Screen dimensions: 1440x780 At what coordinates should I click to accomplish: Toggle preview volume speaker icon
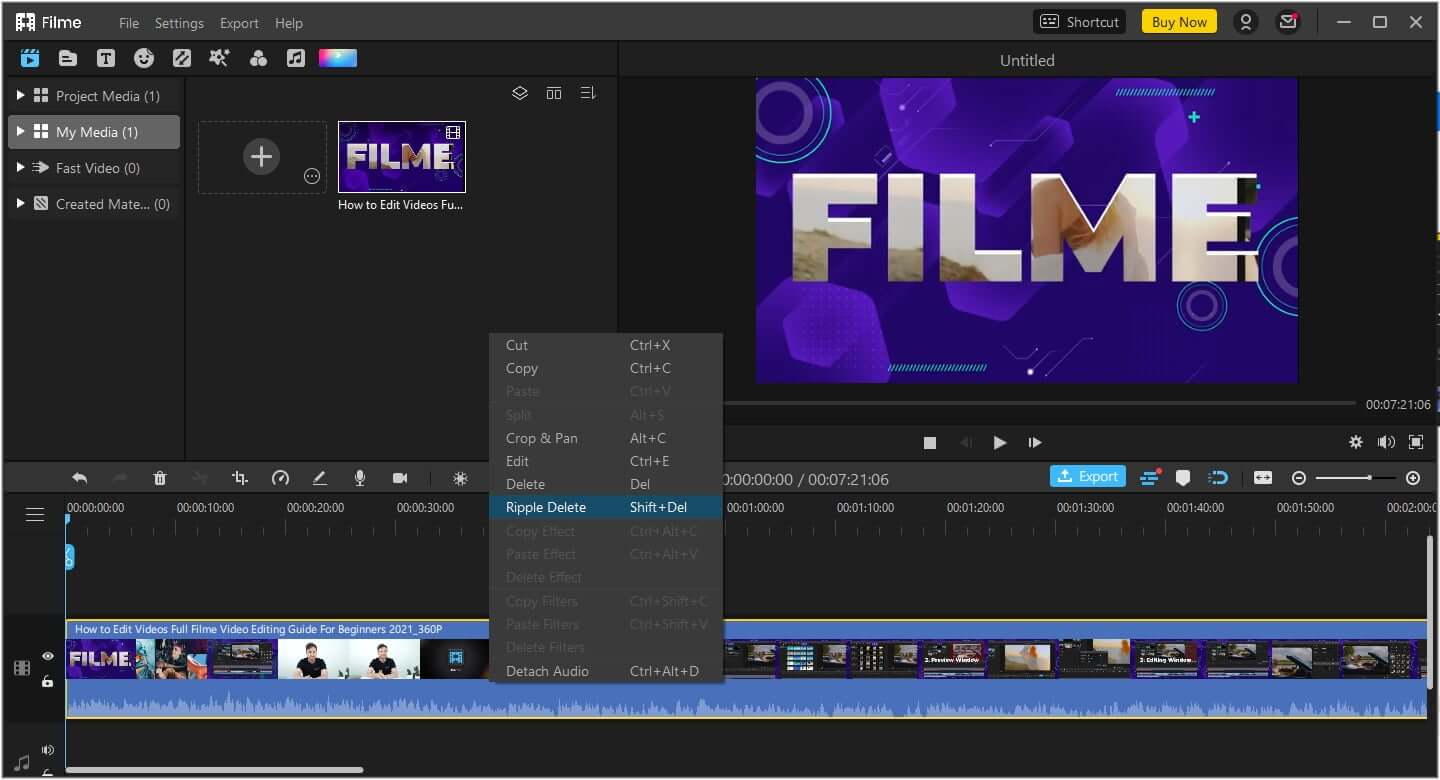pos(1386,442)
